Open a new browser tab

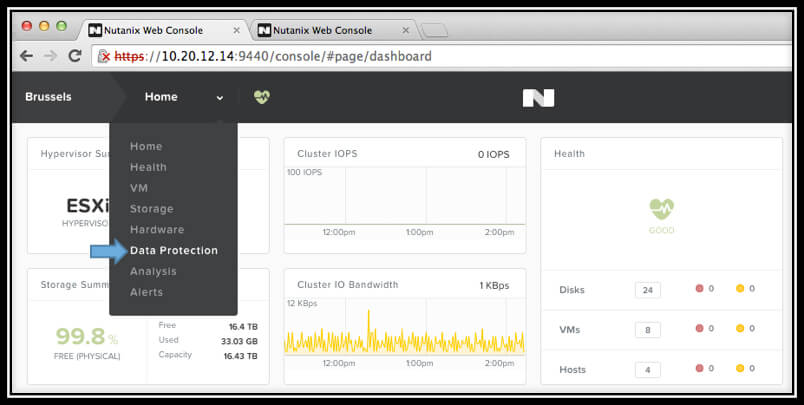point(434,30)
